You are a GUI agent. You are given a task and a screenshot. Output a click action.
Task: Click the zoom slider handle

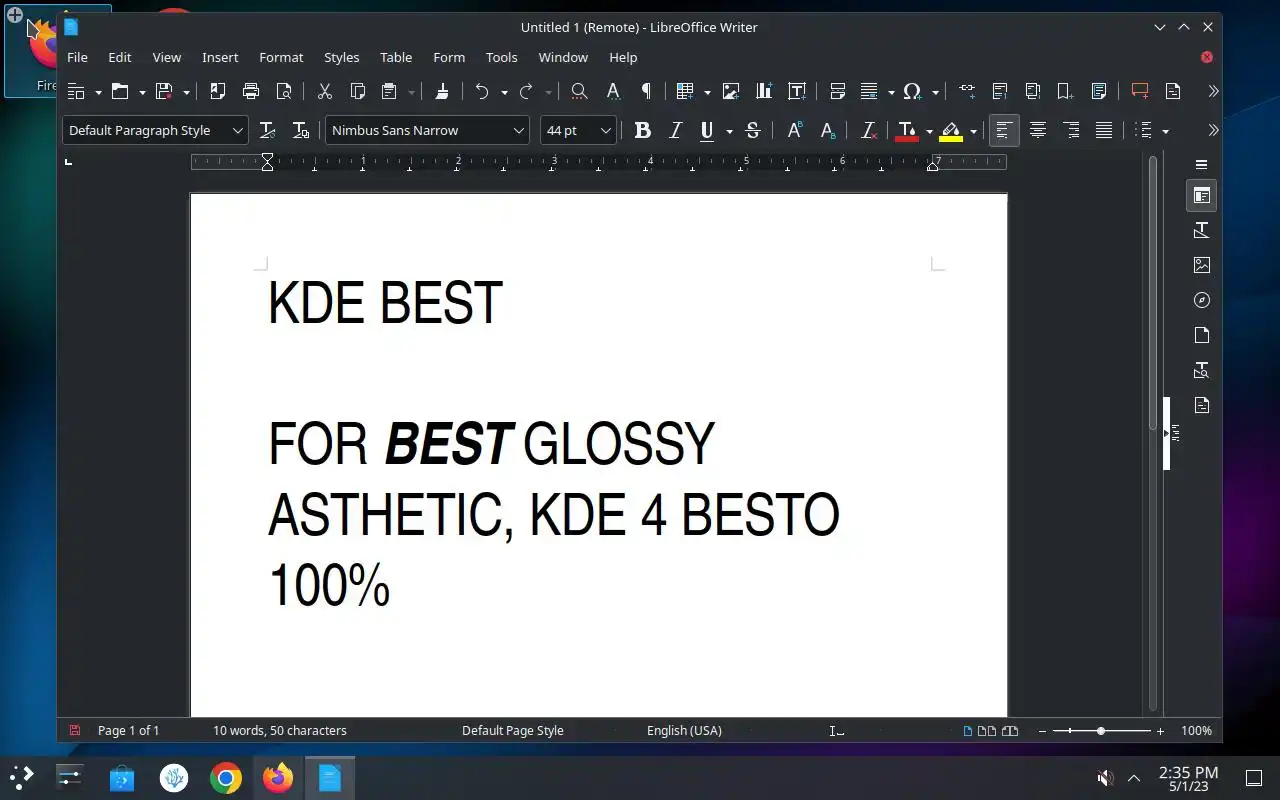(x=1100, y=731)
